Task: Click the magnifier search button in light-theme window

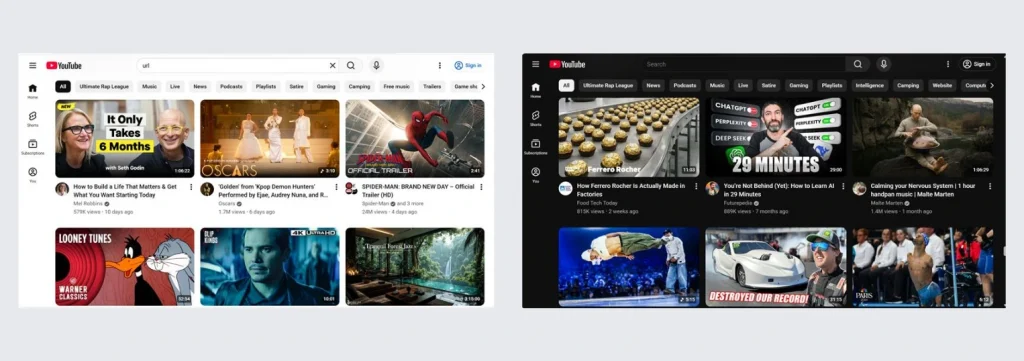Action: pos(351,65)
